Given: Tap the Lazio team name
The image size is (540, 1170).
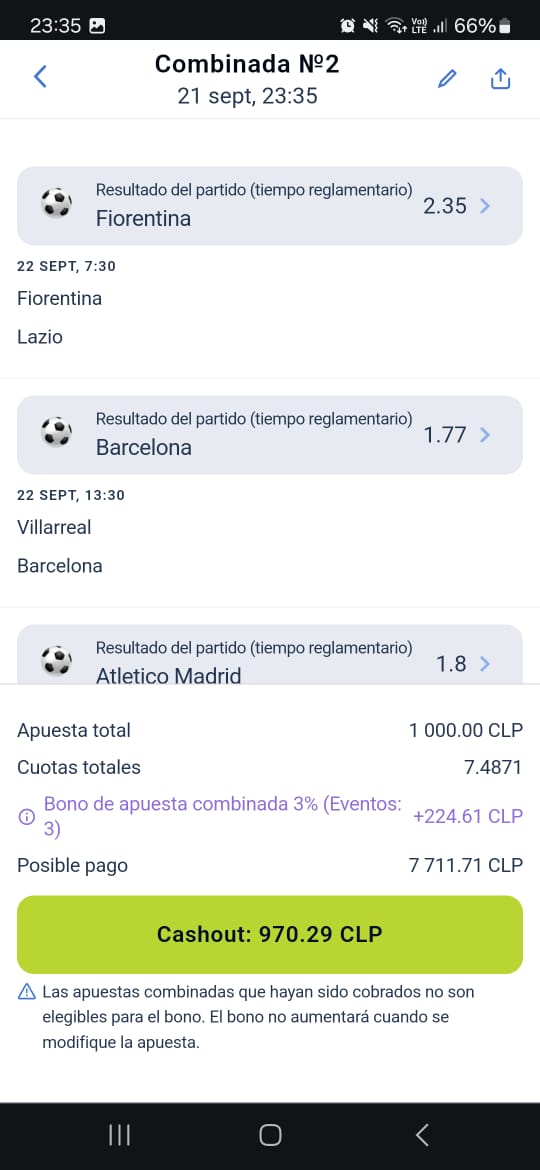Looking at the screenshot, I should (40, 337).
